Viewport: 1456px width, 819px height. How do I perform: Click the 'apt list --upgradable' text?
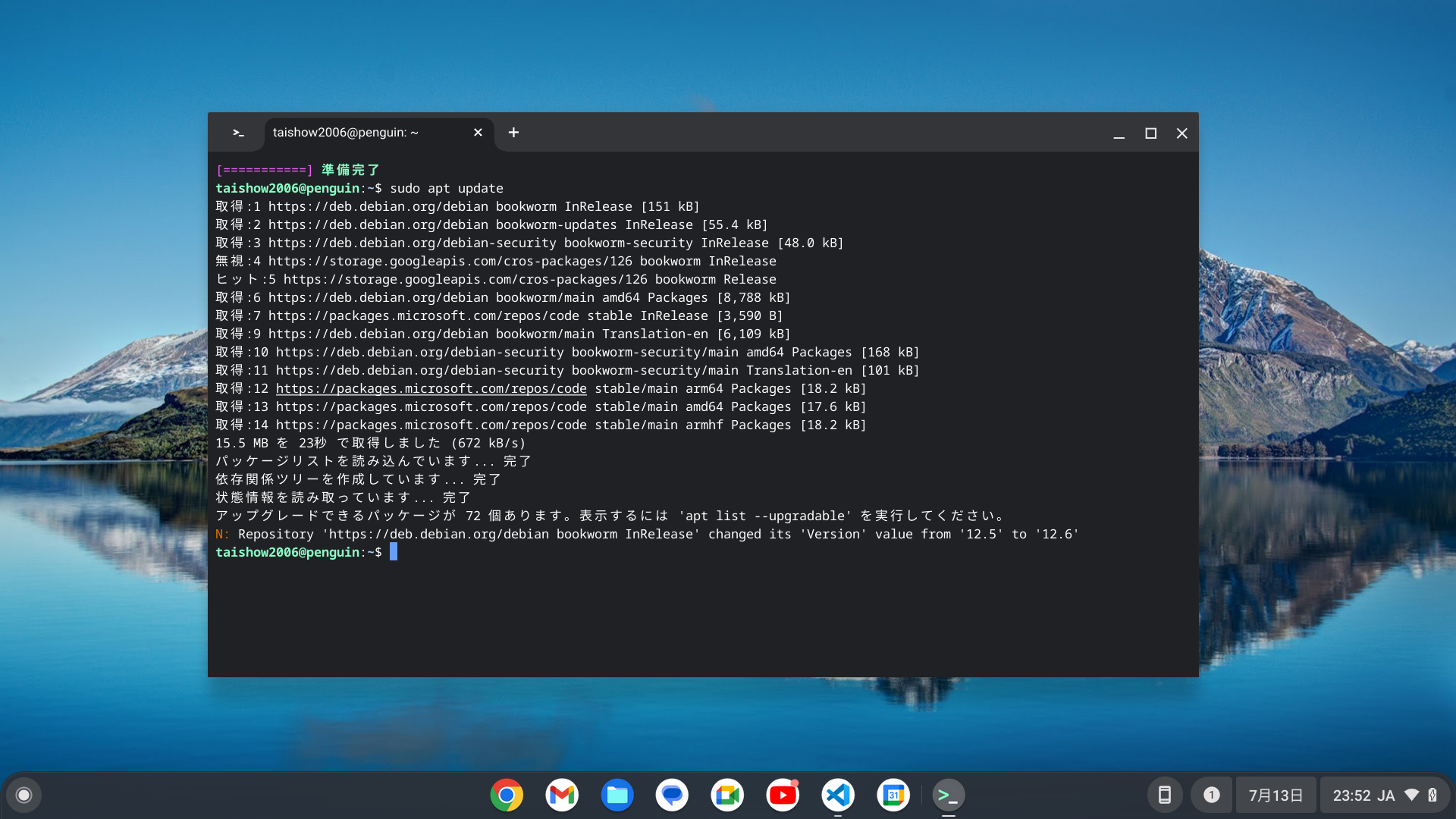point(765,516)
